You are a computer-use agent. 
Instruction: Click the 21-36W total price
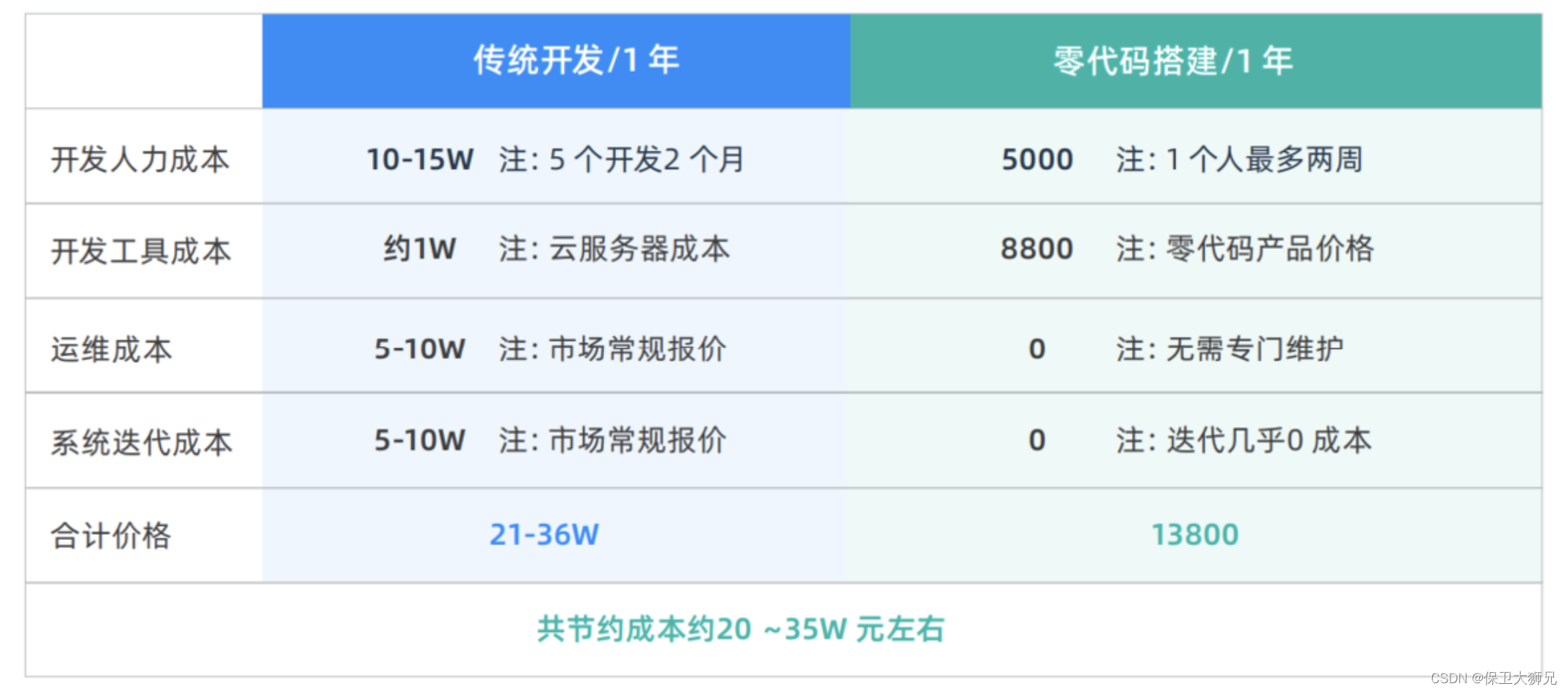pyautogui.click(x=544, y=535)
